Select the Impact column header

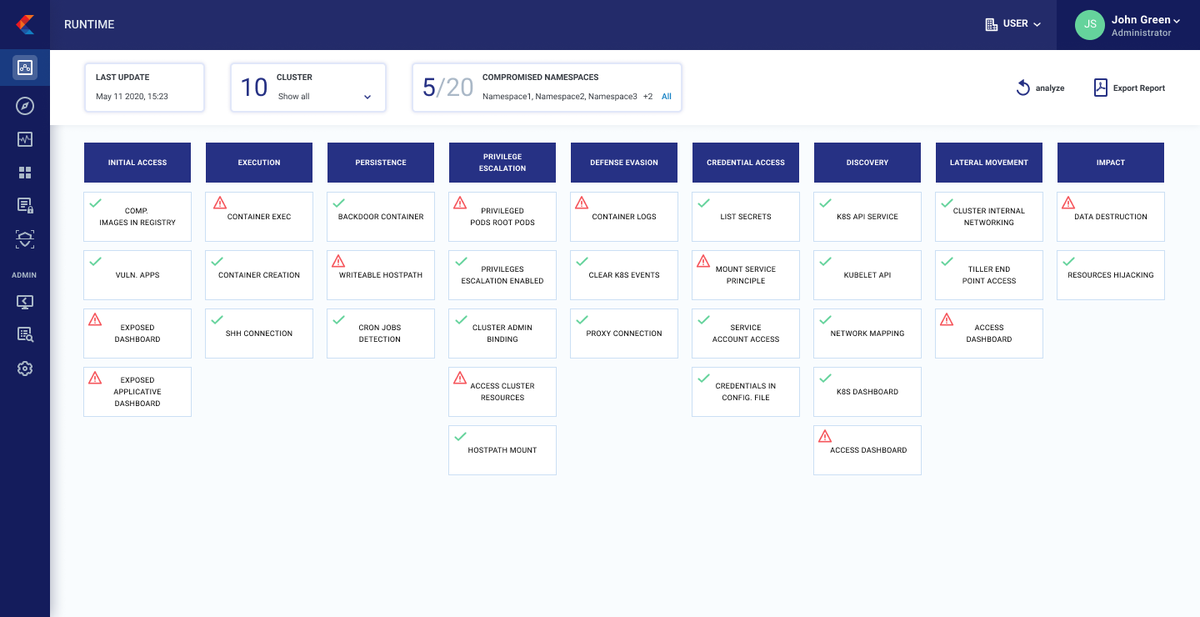click(x=1111, y=162)
